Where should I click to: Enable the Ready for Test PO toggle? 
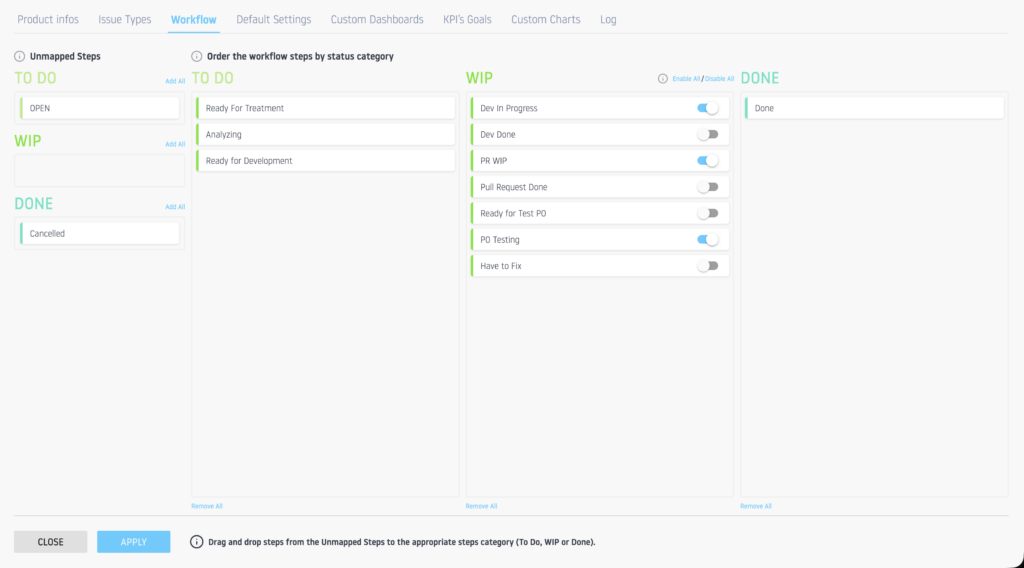[708, 213]
